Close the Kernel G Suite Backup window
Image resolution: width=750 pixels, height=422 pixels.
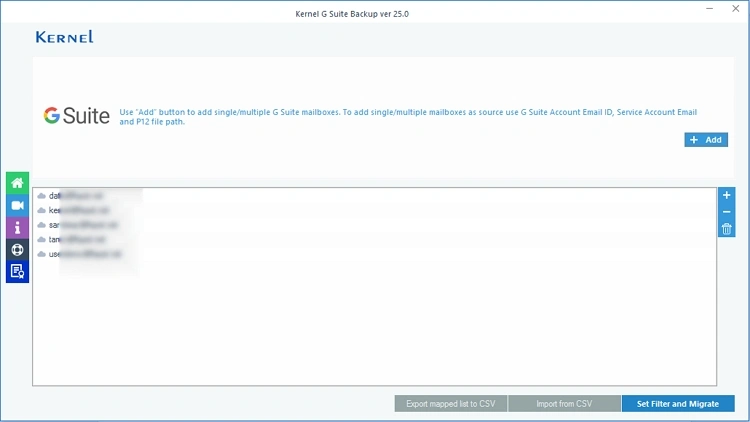pyautogui.click(x=736, y=9)
